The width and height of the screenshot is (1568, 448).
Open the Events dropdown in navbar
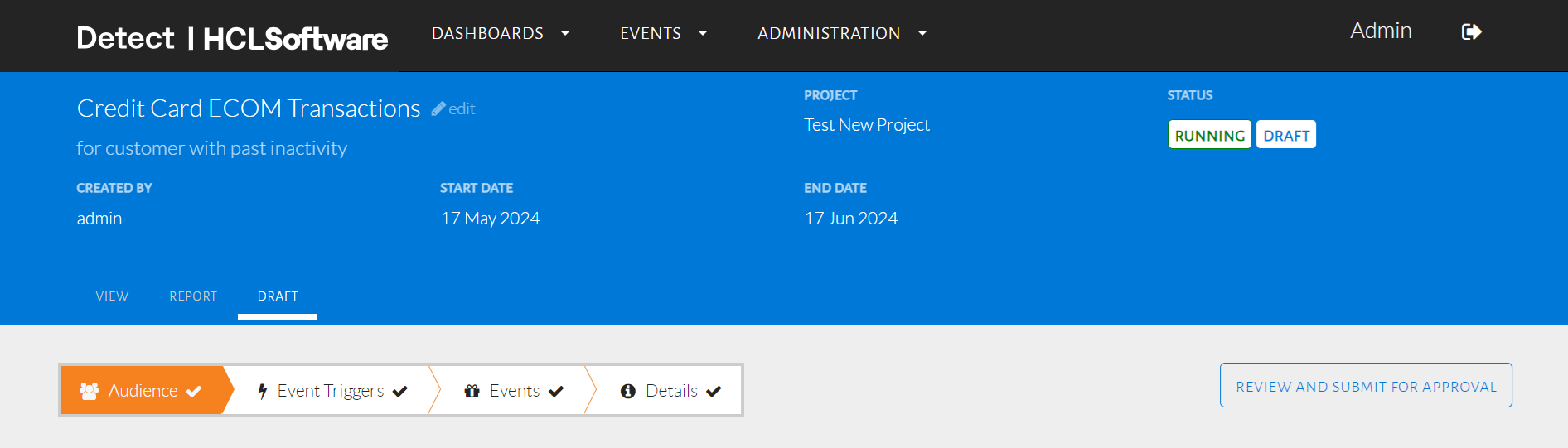[663, 33]
